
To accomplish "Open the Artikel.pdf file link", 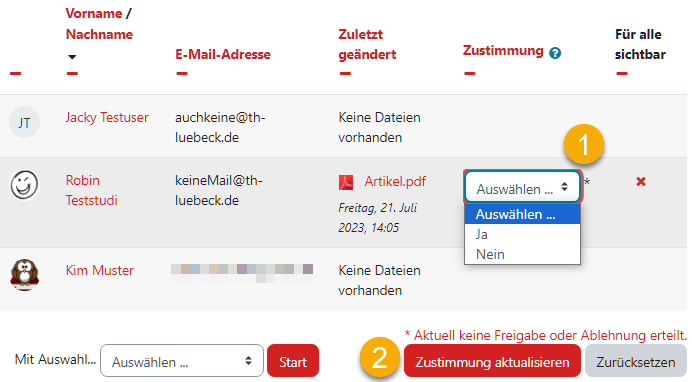I will pos(395,181).
